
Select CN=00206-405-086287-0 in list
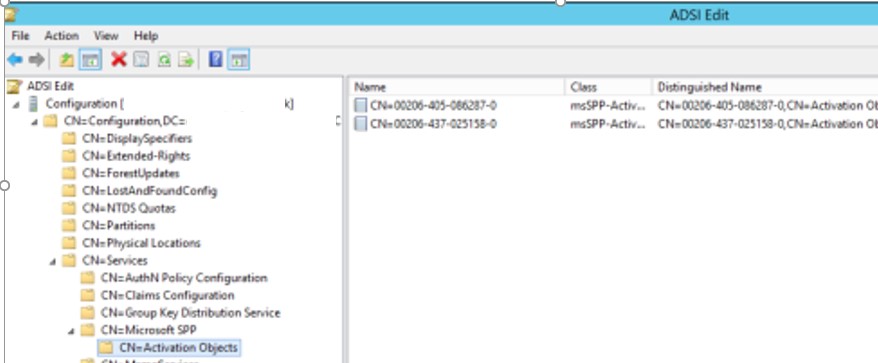point(433,105)
